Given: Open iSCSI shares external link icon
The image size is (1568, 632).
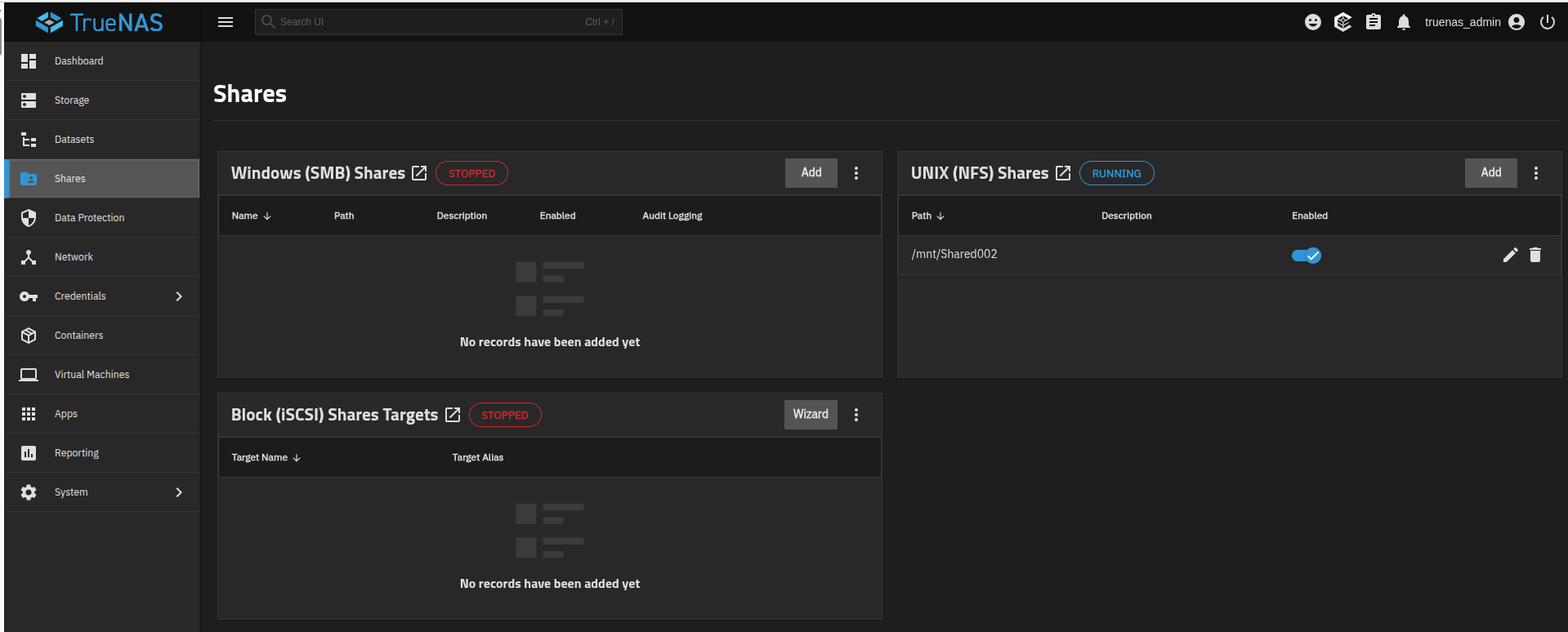Looking at the screenshot, I should [453, 415].
